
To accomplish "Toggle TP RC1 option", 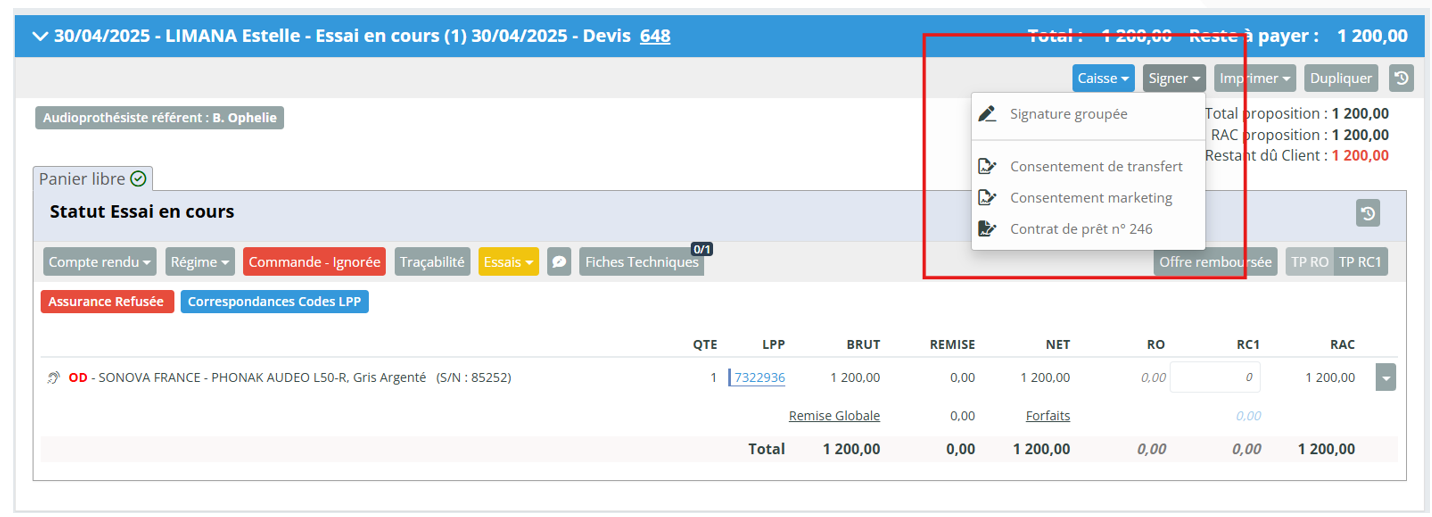I will pyautogui.click(x=1360, y=262).
